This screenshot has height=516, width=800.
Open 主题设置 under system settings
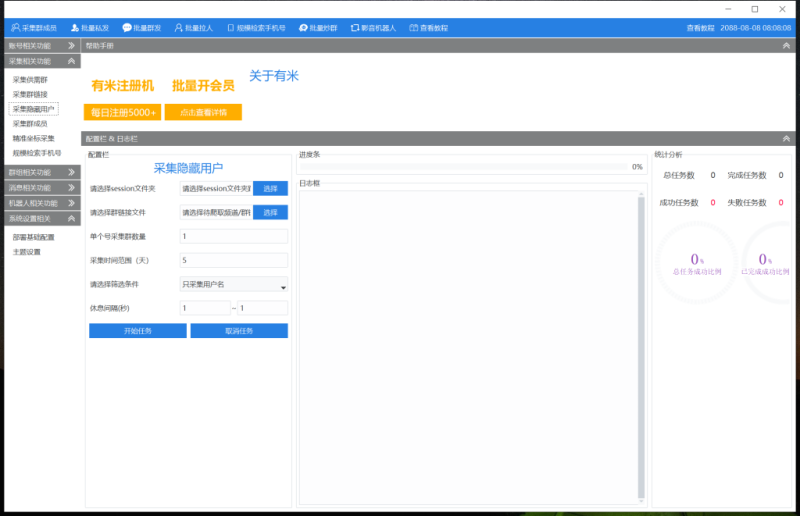click(x=27, y=252)
